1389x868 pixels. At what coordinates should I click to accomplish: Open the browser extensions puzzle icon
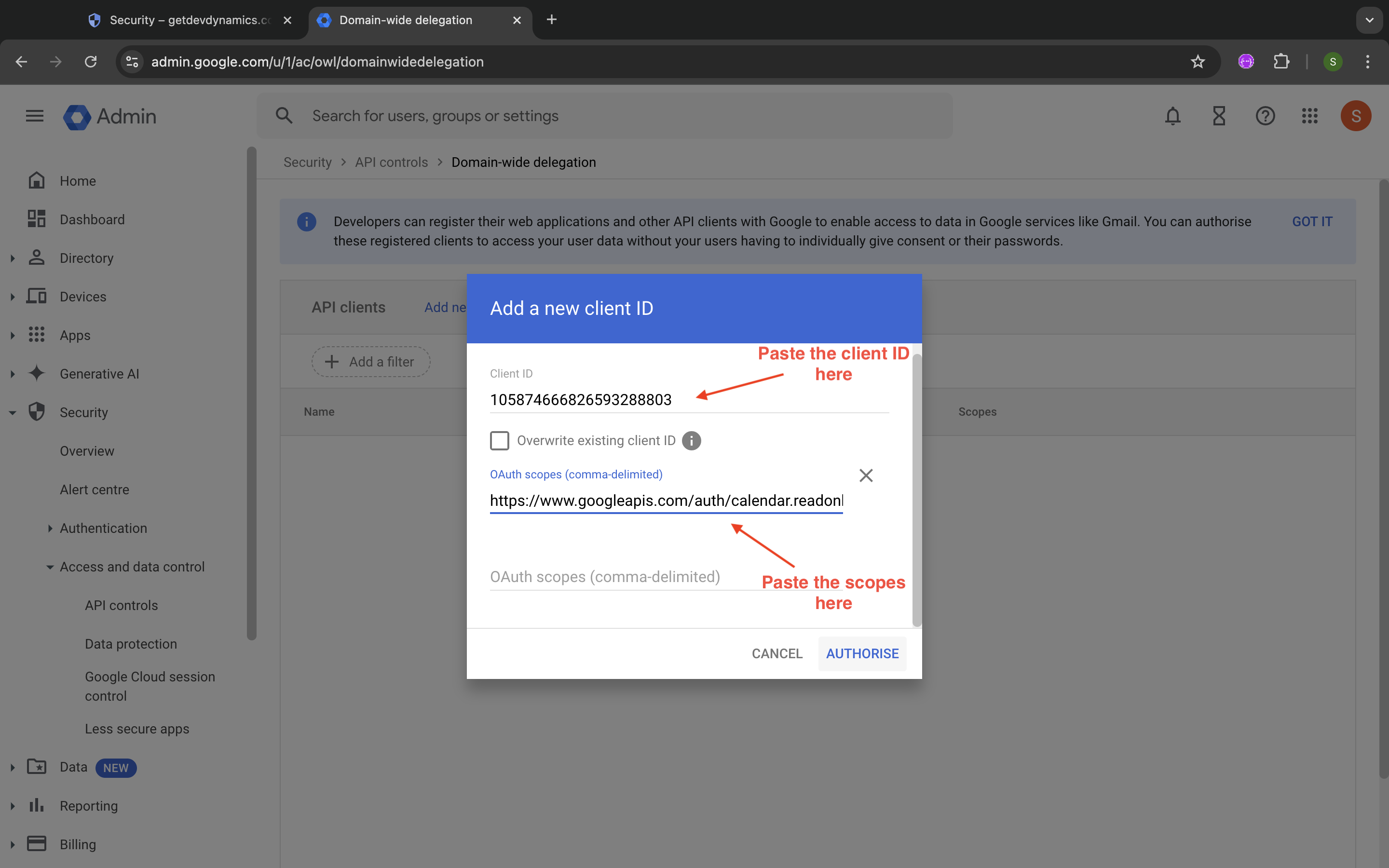click(x=1281, y=61)
